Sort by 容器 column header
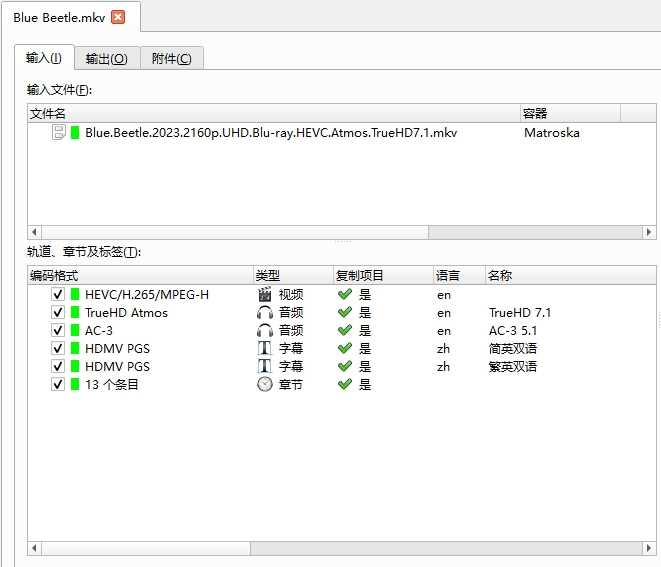The image size is (661, 567). (x=570, y=113)
